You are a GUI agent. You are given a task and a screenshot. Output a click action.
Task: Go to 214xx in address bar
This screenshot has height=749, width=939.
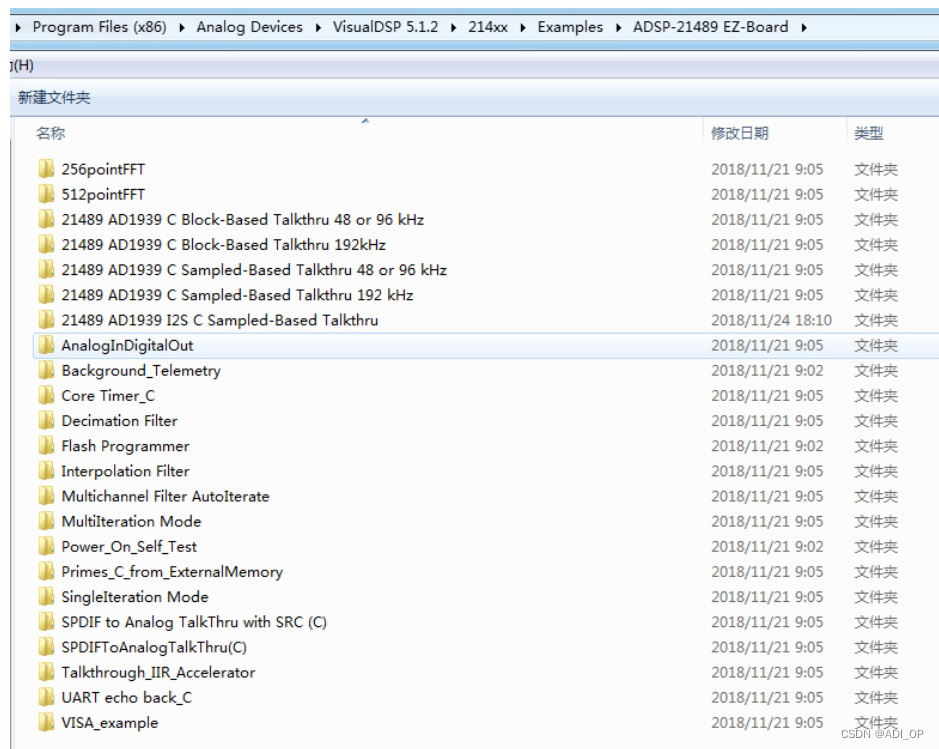click(x=488, y=27)
